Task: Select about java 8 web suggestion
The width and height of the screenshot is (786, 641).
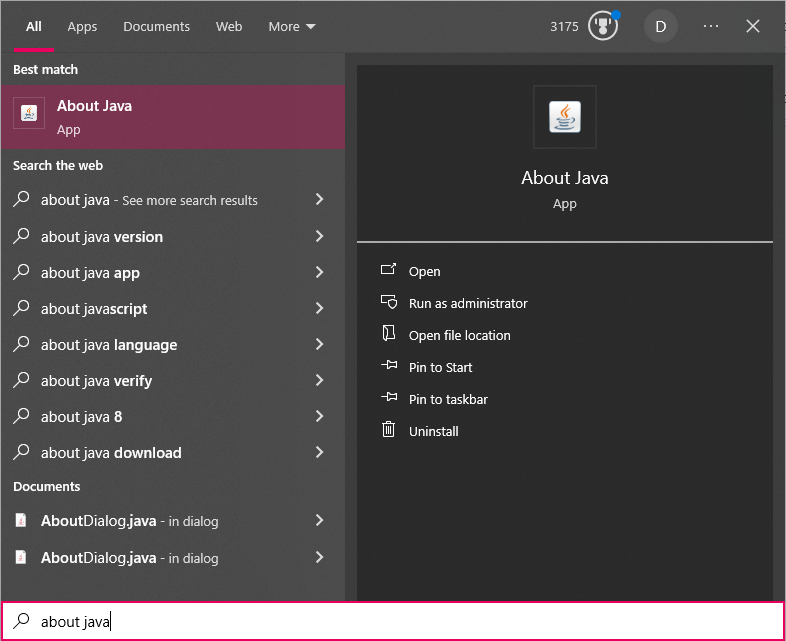Action: [x=82, y=417]
